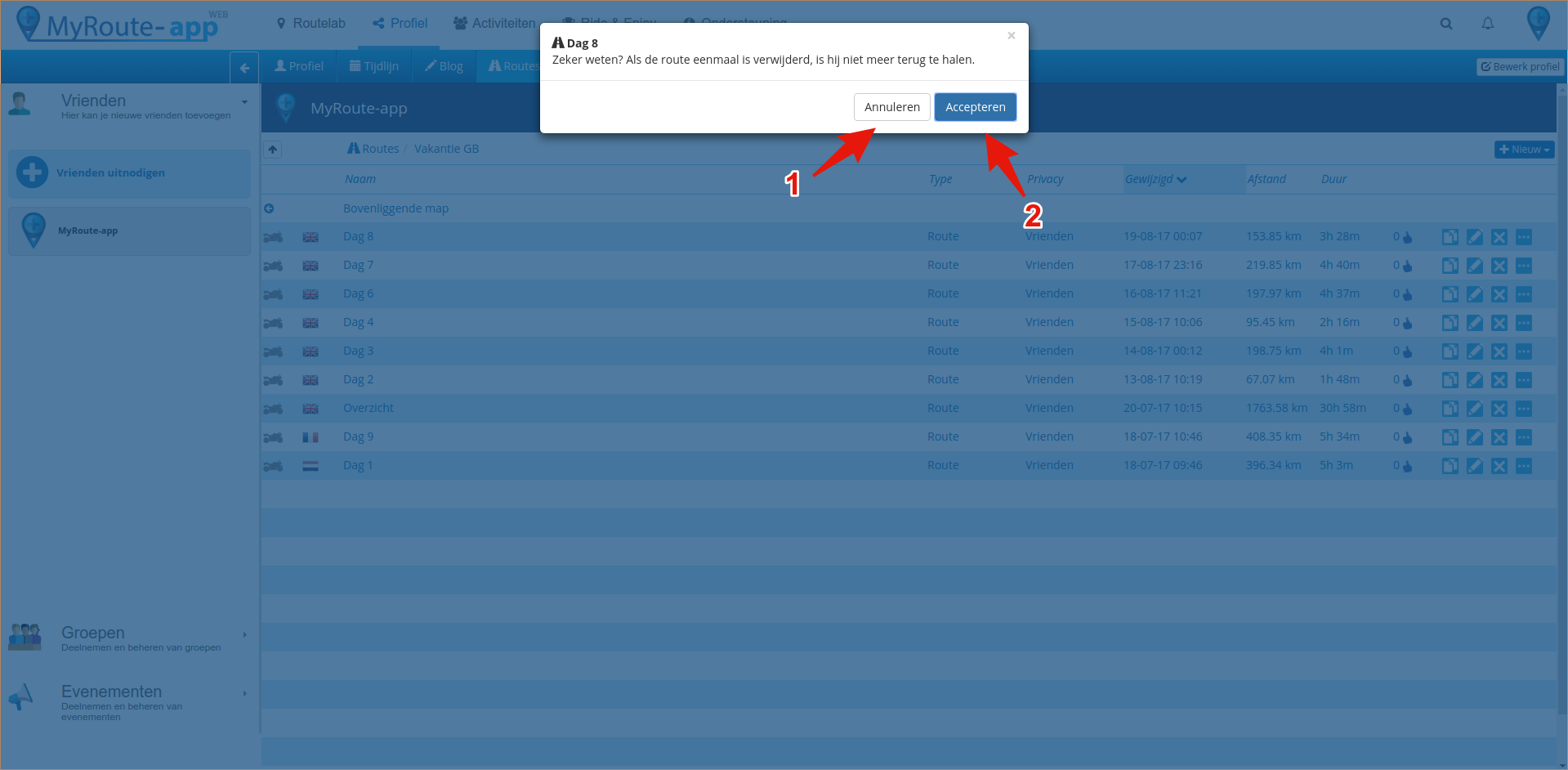Open more options icon for Dag 3
Screen dimensions: 1568x770
point(1524,351)
